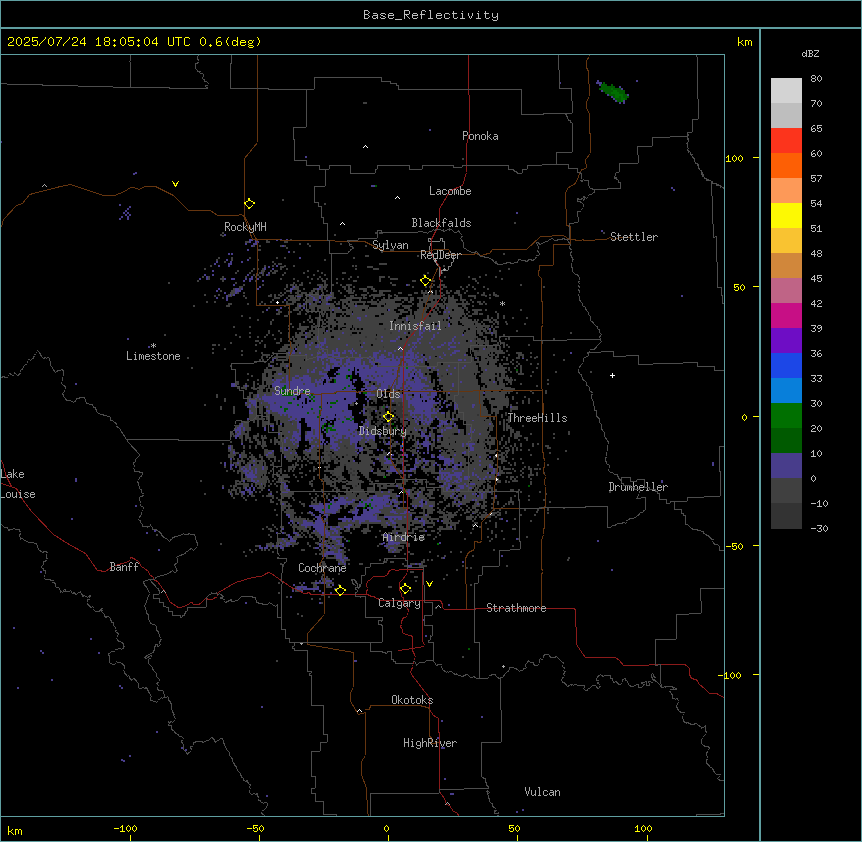The image size is (862, 842).
Task: Click the Lake Louise label
Action: [18, 484]
